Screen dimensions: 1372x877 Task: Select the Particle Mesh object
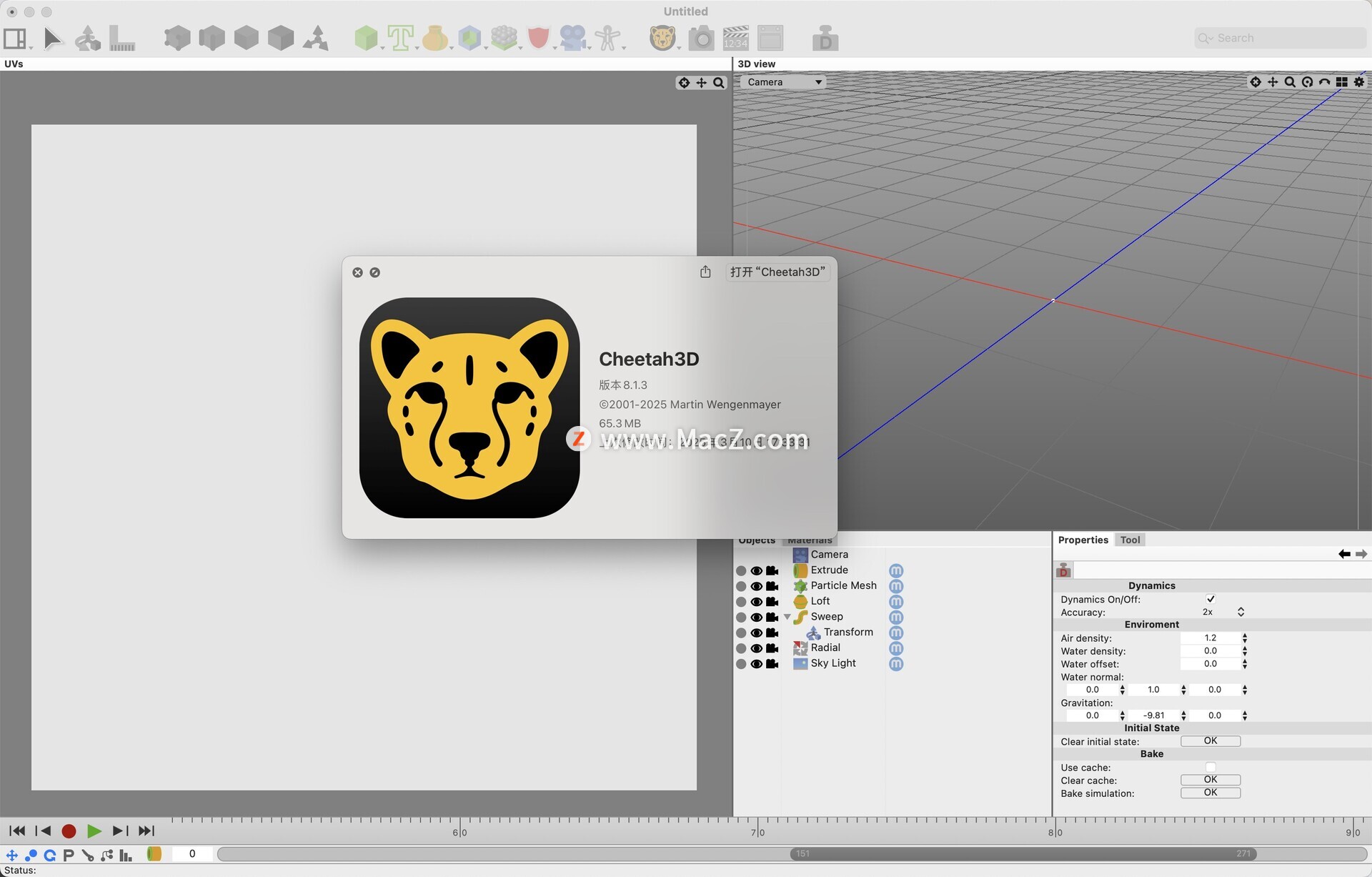tap(843, 585)
